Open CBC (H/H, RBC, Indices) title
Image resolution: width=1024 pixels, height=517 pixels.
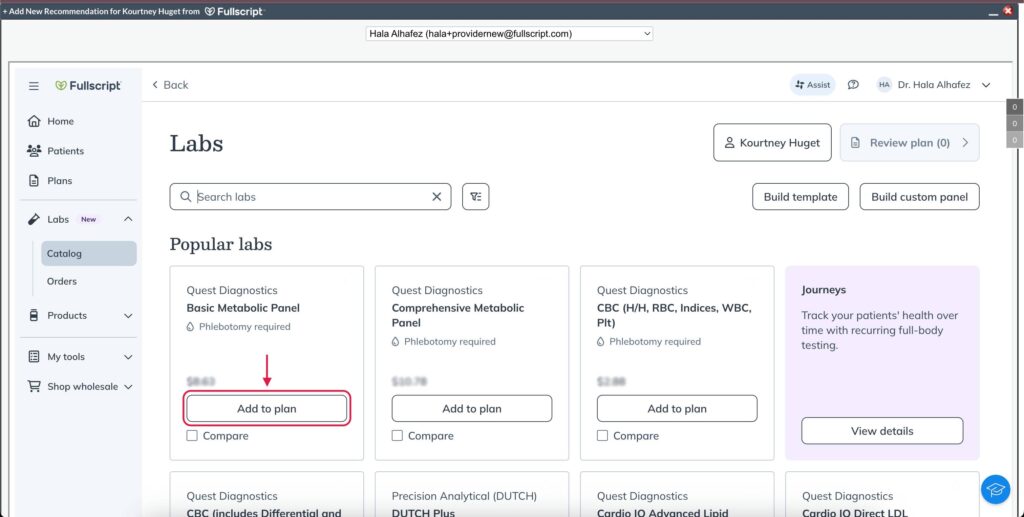pyautogui.click(x=674, y=315)
